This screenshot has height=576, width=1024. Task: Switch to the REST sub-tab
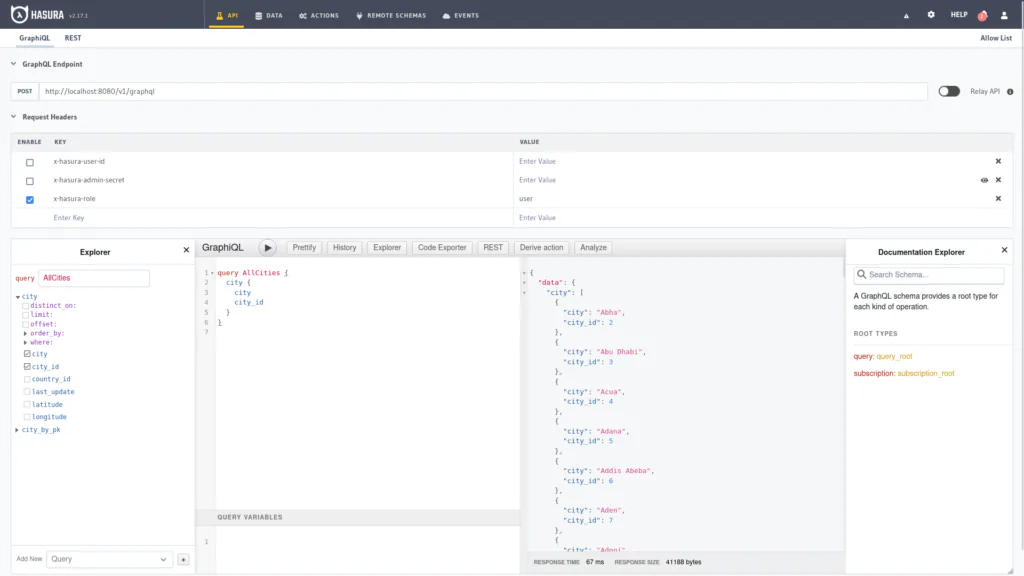(x=73, y=38)
